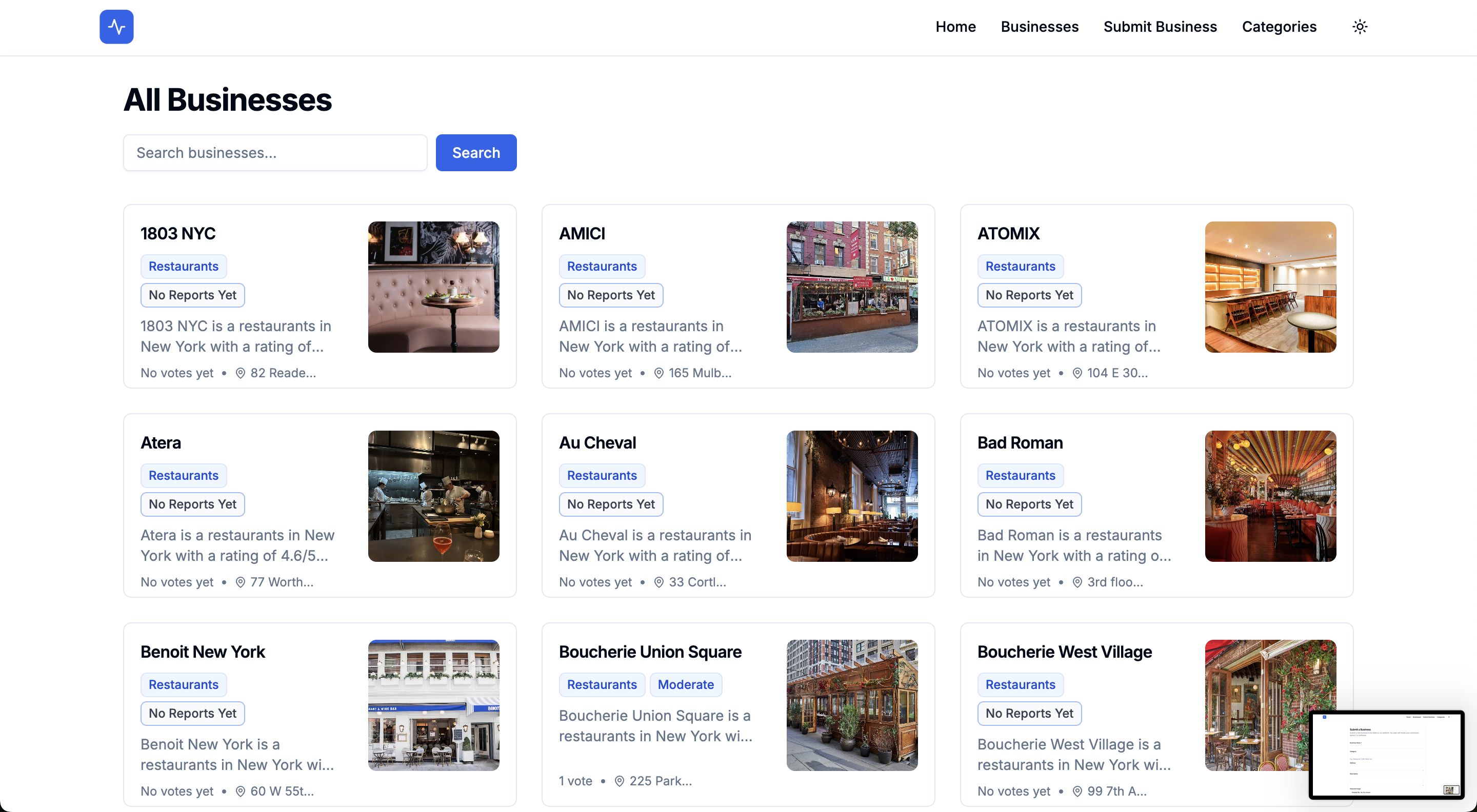Click location pin icon beside 77 Worth
The height and width of the screenshot is (812, 1477).
241,583
